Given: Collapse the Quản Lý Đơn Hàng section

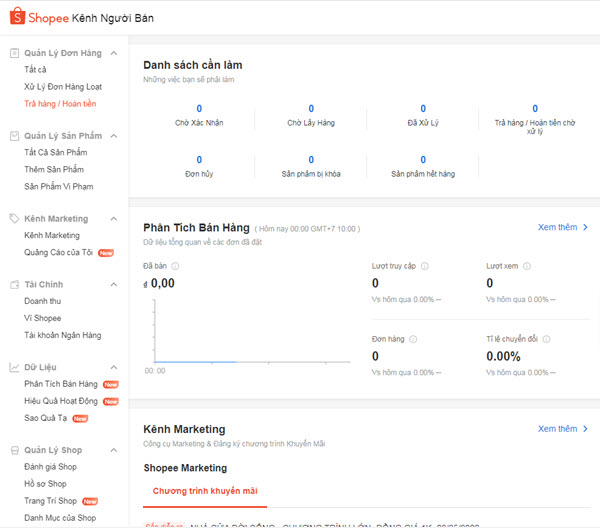Looking at the screenshot, I should (113, 53).
